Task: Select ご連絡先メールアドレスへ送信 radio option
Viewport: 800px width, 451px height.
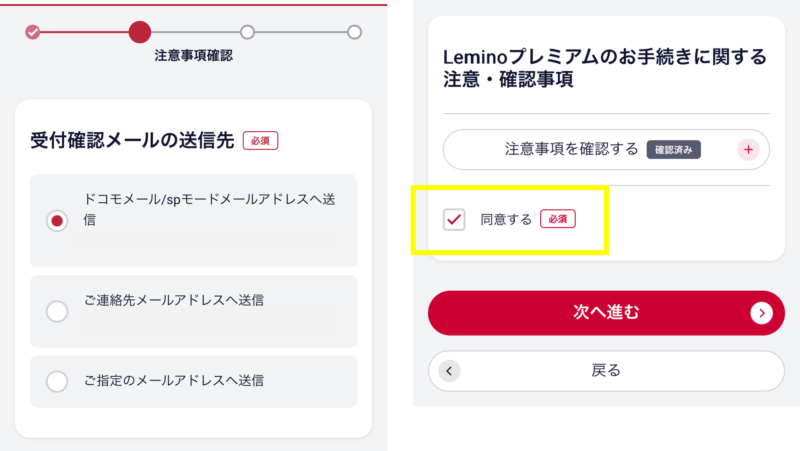Action: [57, 311]
